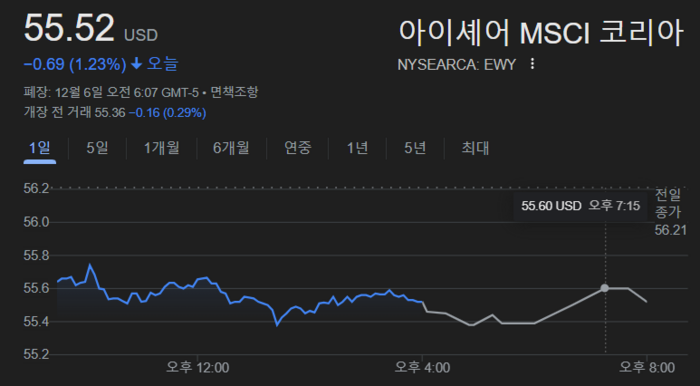Show the 최대 maximum range
Screen dimensions: 700x386
[x=475, y=147]
